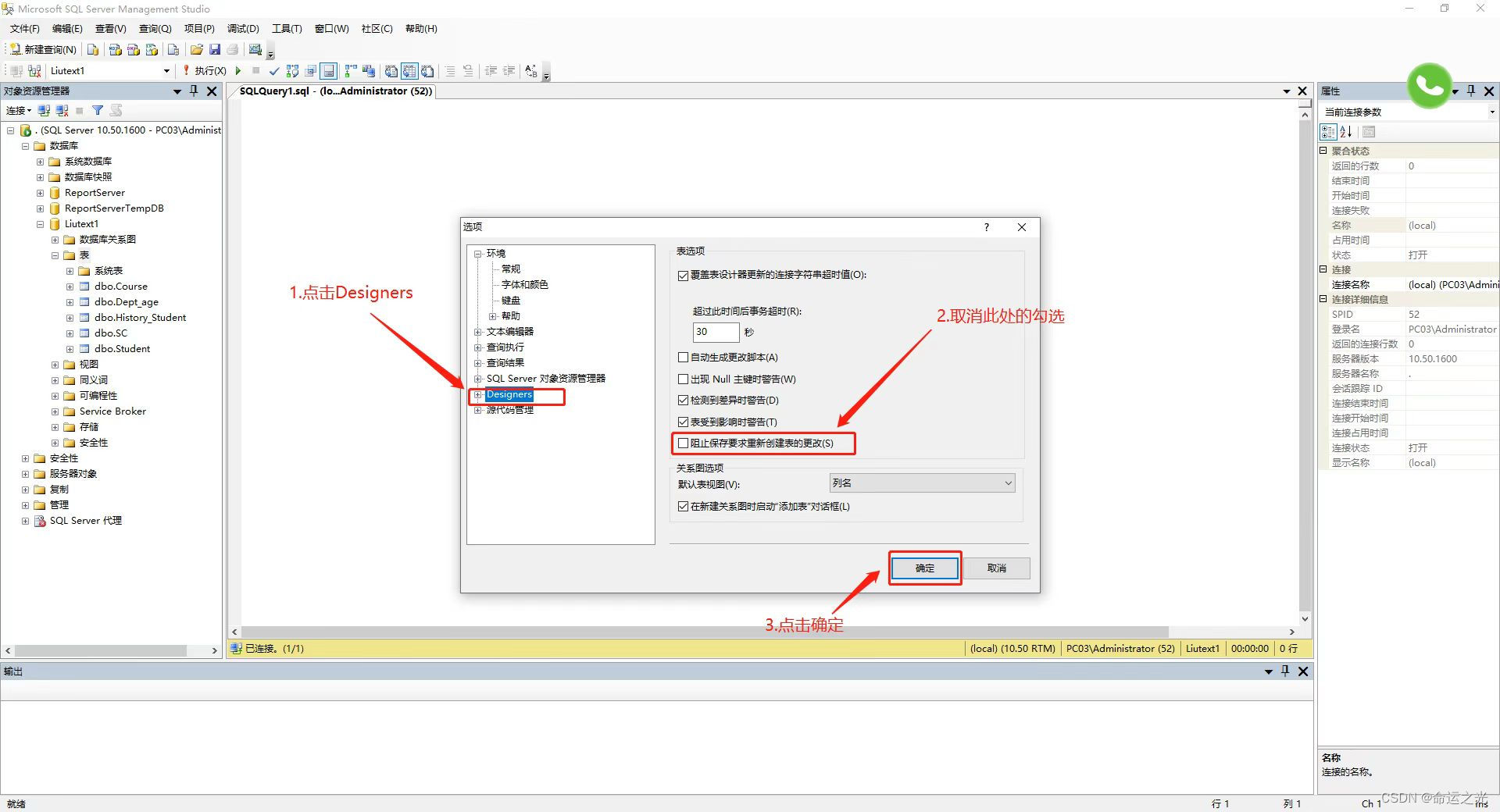Viewport: 1500px width, 812px height.
Task: Expand the dbo.Student table node
Action: tap(70, 349)
